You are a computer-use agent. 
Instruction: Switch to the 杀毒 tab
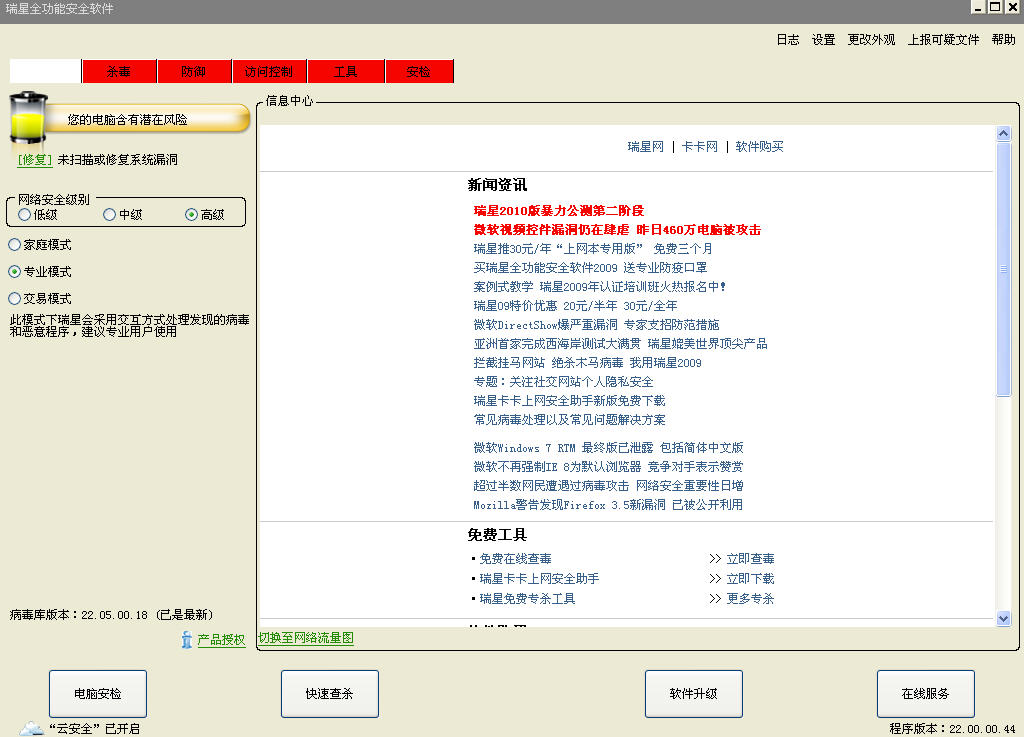point(120,71)
